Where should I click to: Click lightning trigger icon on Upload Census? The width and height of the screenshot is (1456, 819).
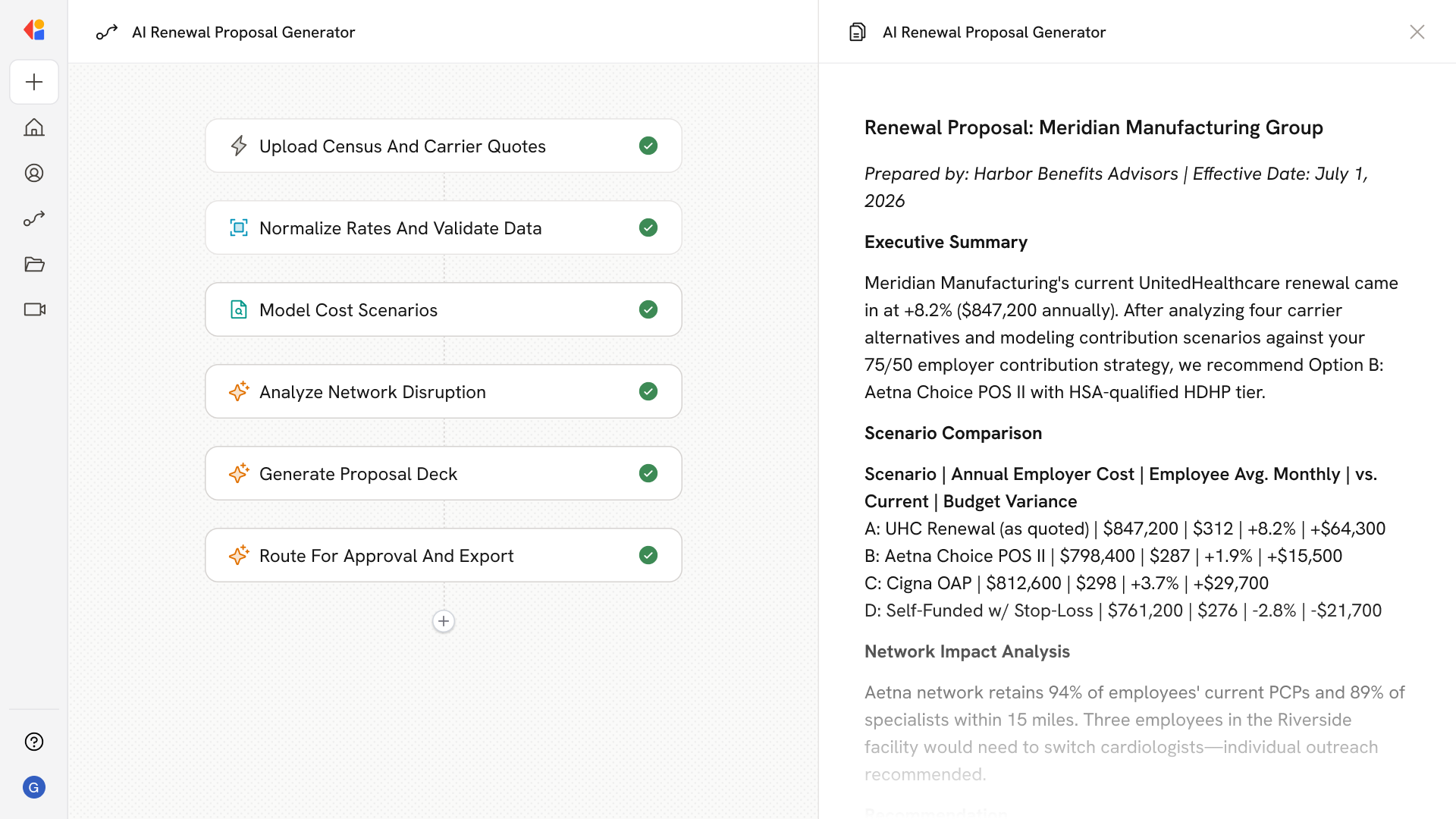click(239, 146)
